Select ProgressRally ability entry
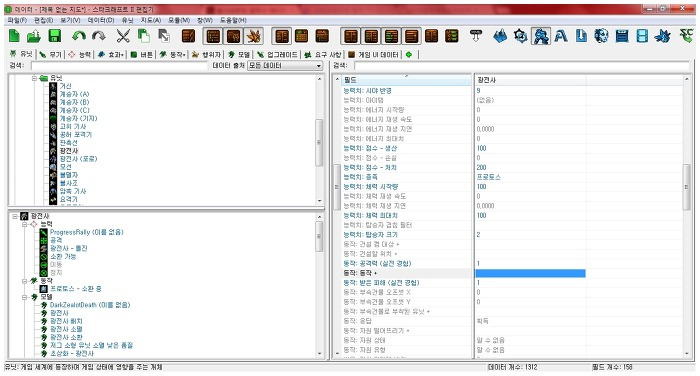This screenshot has width=700, height=376. 86,232
